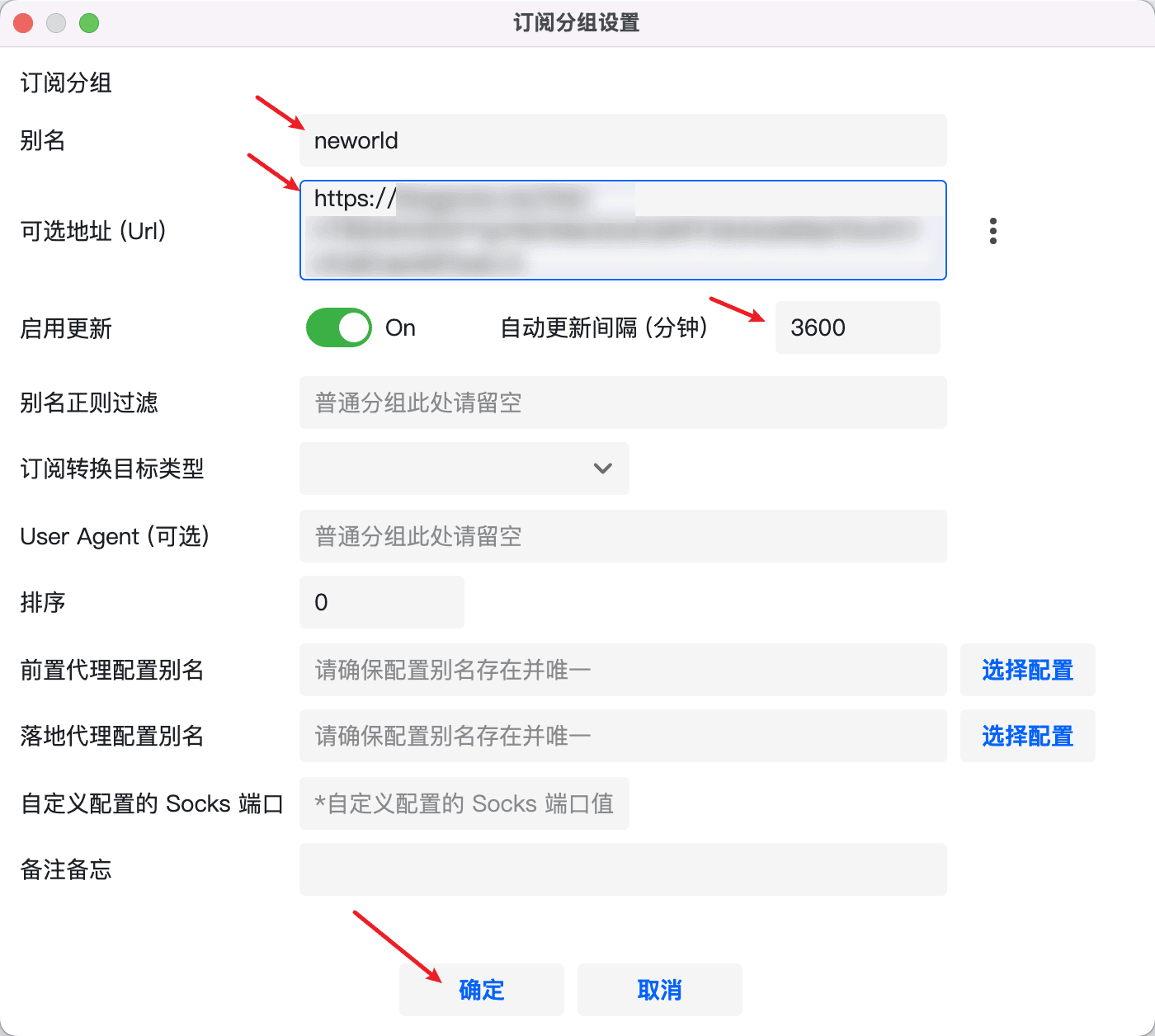Click the 别名 field containing neworld
1155x1036 pixels.
click(x=623, y=140)
